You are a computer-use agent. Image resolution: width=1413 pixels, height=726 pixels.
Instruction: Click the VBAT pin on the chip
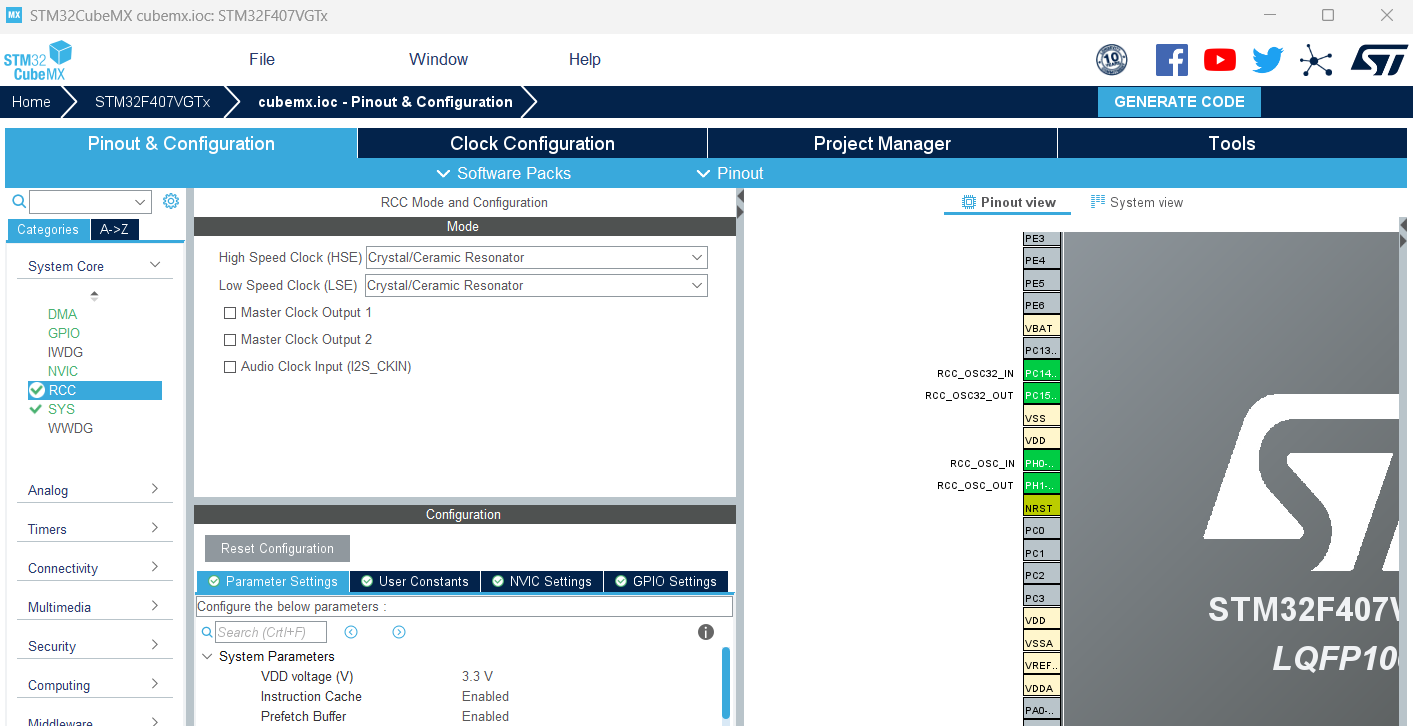pos(1041,328)
